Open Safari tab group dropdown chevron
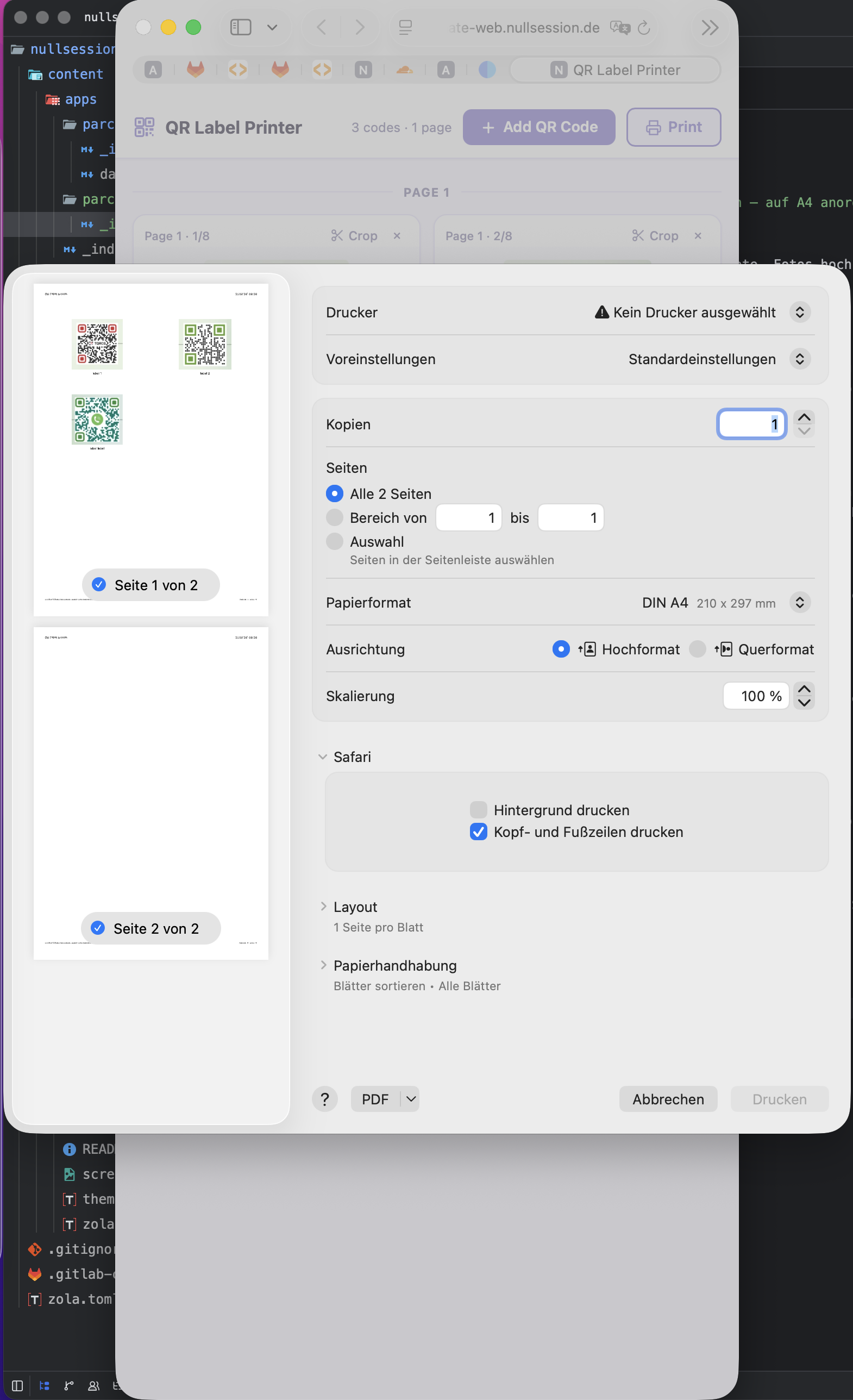The height and width of the screenshot is (1400, 853). [272, 27]
